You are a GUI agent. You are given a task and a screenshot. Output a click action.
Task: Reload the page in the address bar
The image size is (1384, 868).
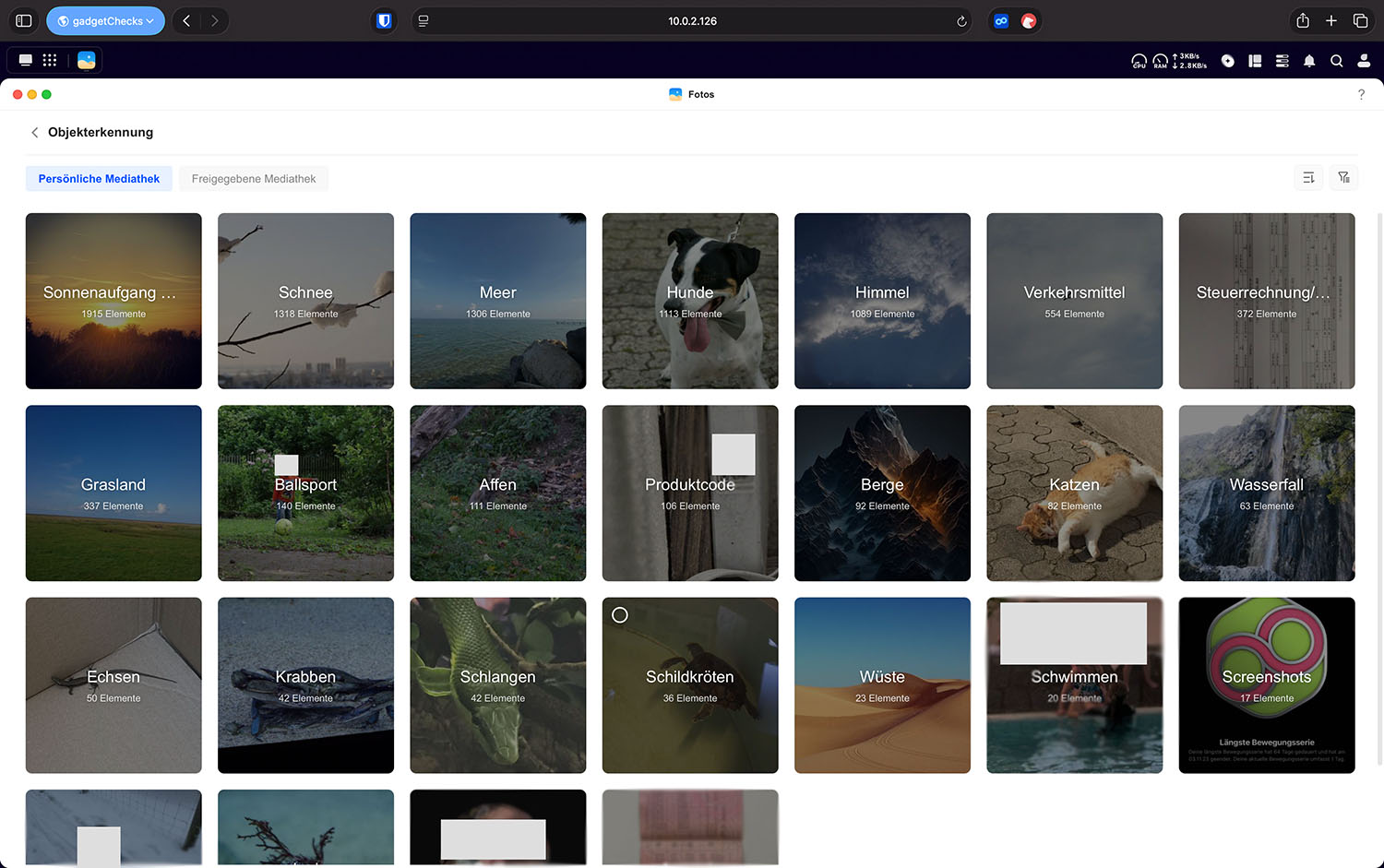[x=961, y=21]
